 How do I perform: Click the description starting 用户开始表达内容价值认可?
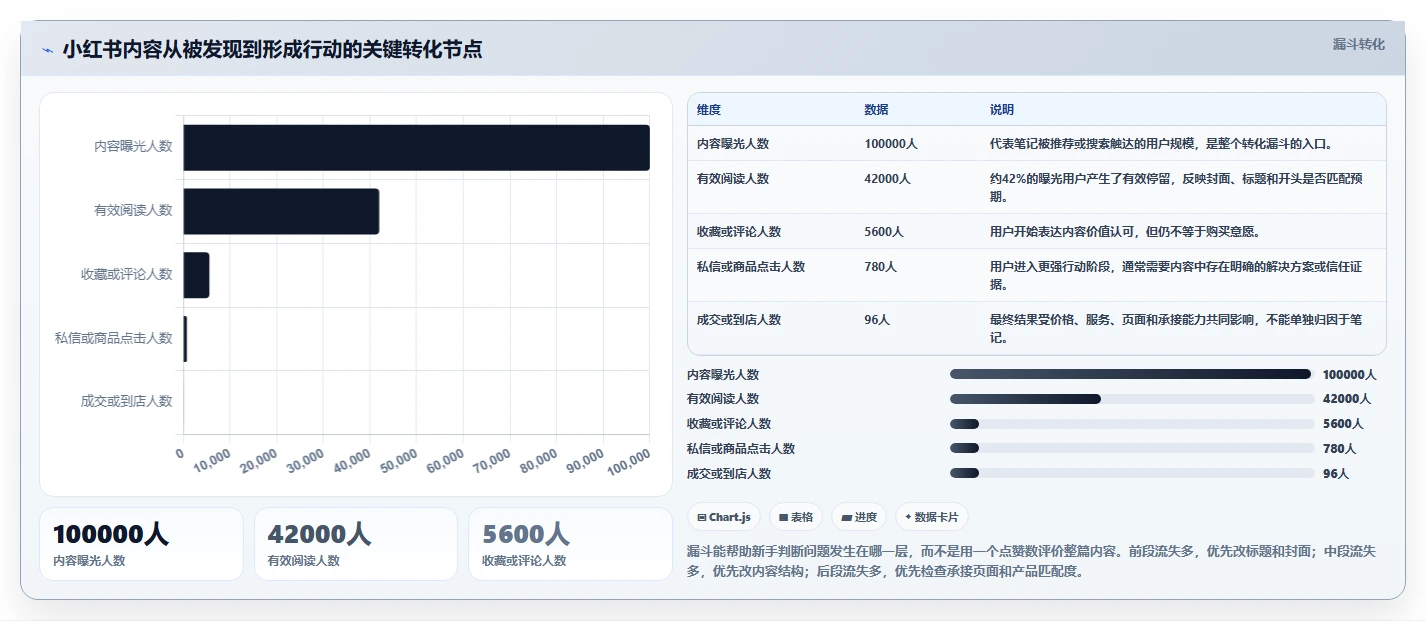click(1125, 232)
